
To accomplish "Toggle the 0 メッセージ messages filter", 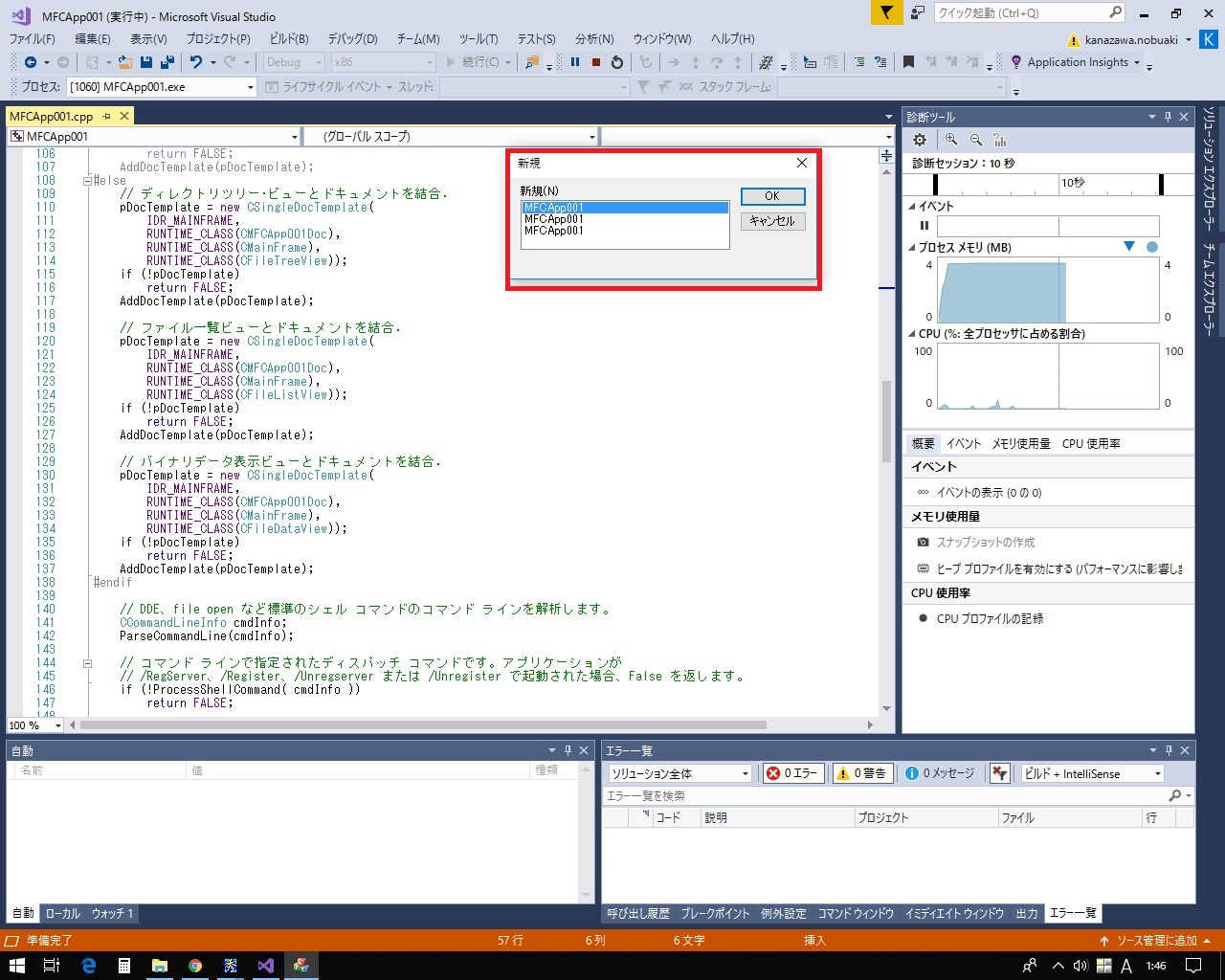I will point(940,773).
